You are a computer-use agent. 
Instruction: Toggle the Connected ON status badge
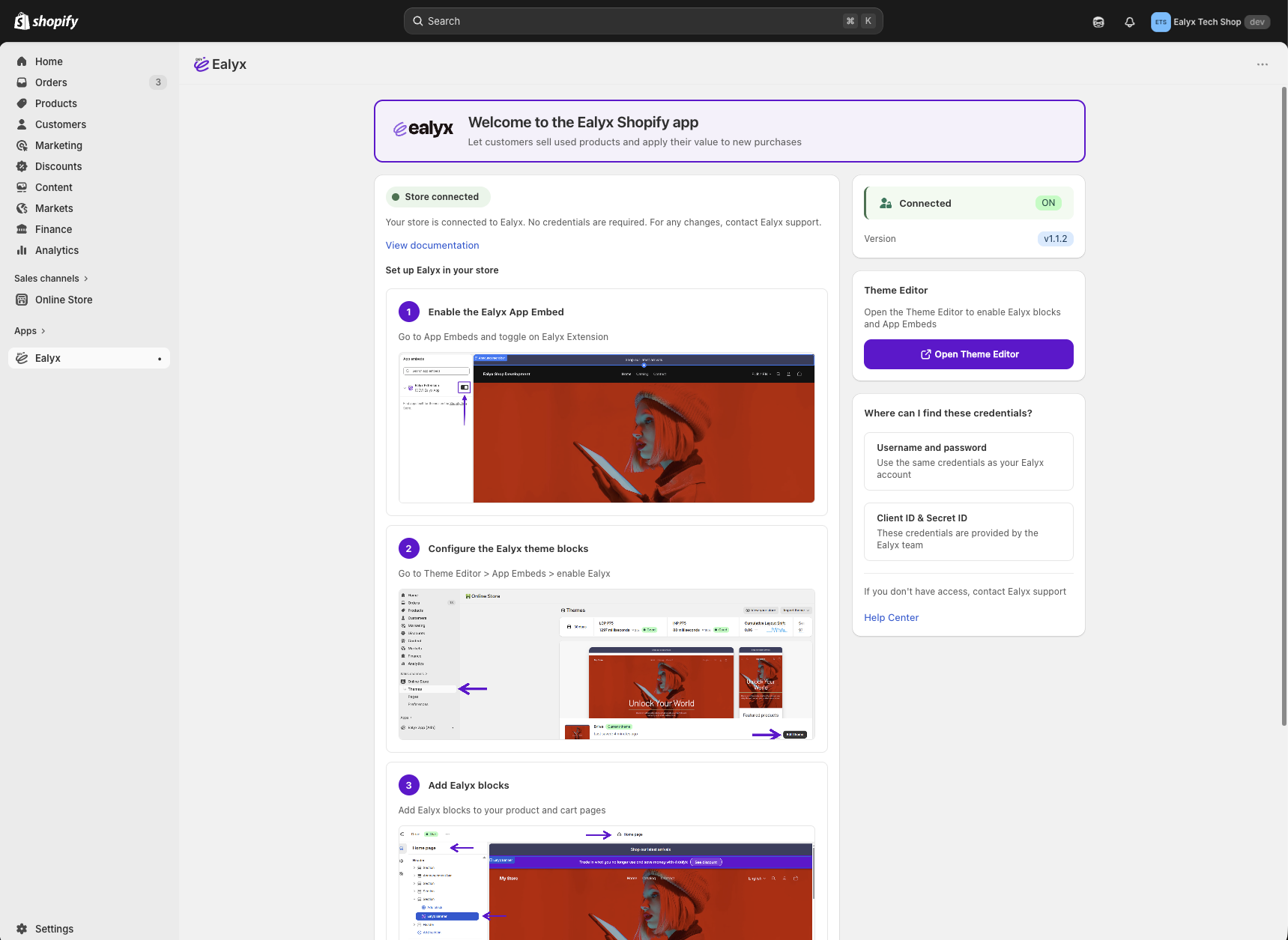pos(1047,203)
